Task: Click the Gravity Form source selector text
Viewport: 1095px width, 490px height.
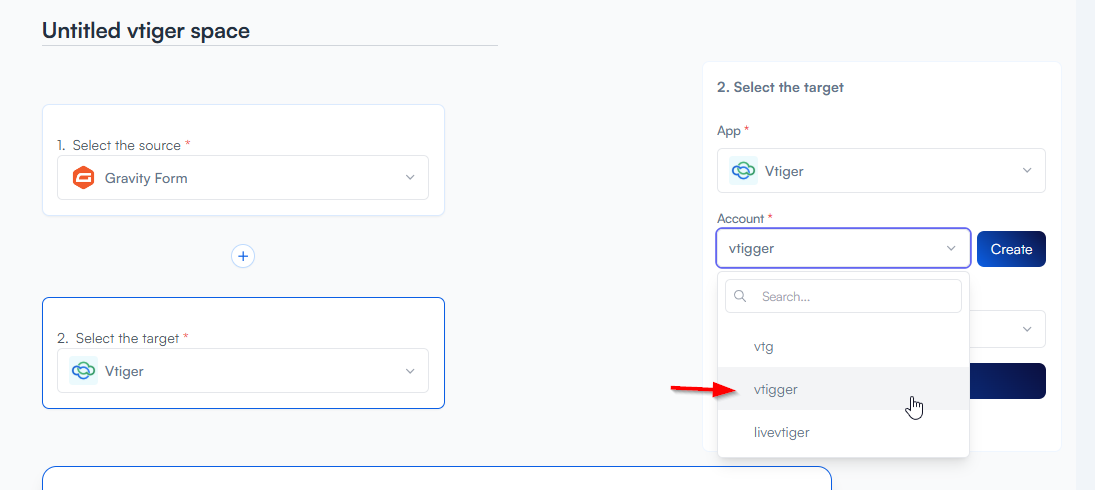Action: 146,178
